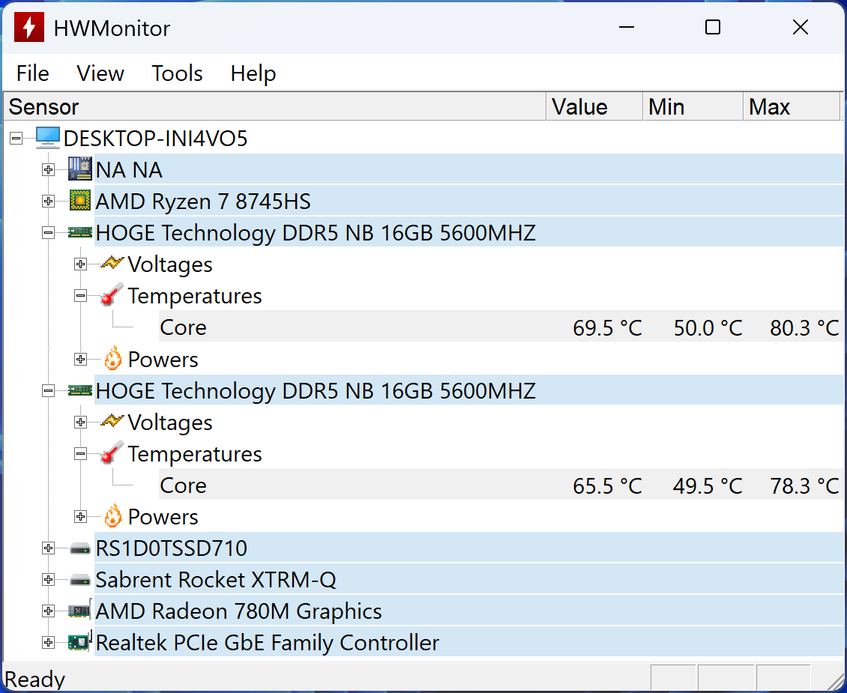
Task: Click the CPU chip icon for AMD Ryzen 7
Action: pos(80,201)
